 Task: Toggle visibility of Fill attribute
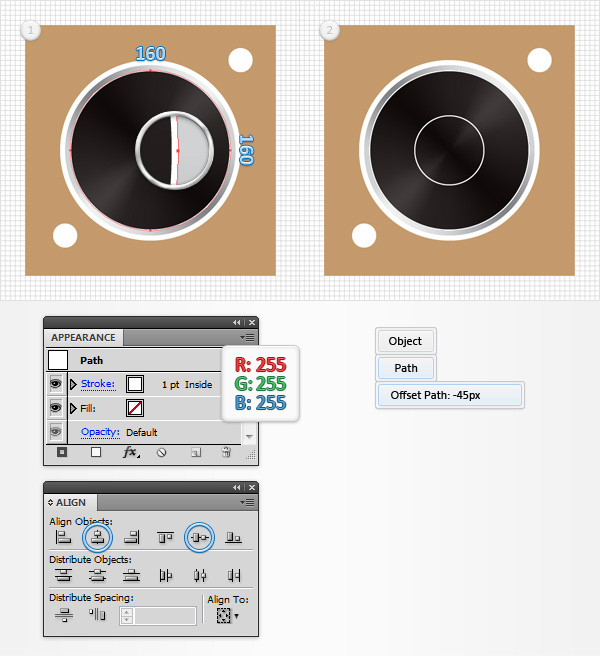click(x=55, y=407)
